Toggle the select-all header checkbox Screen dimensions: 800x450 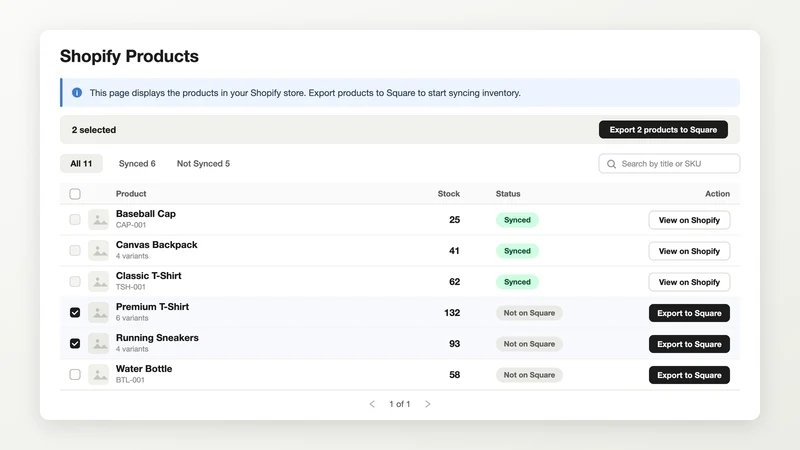(x=75, y=194)
